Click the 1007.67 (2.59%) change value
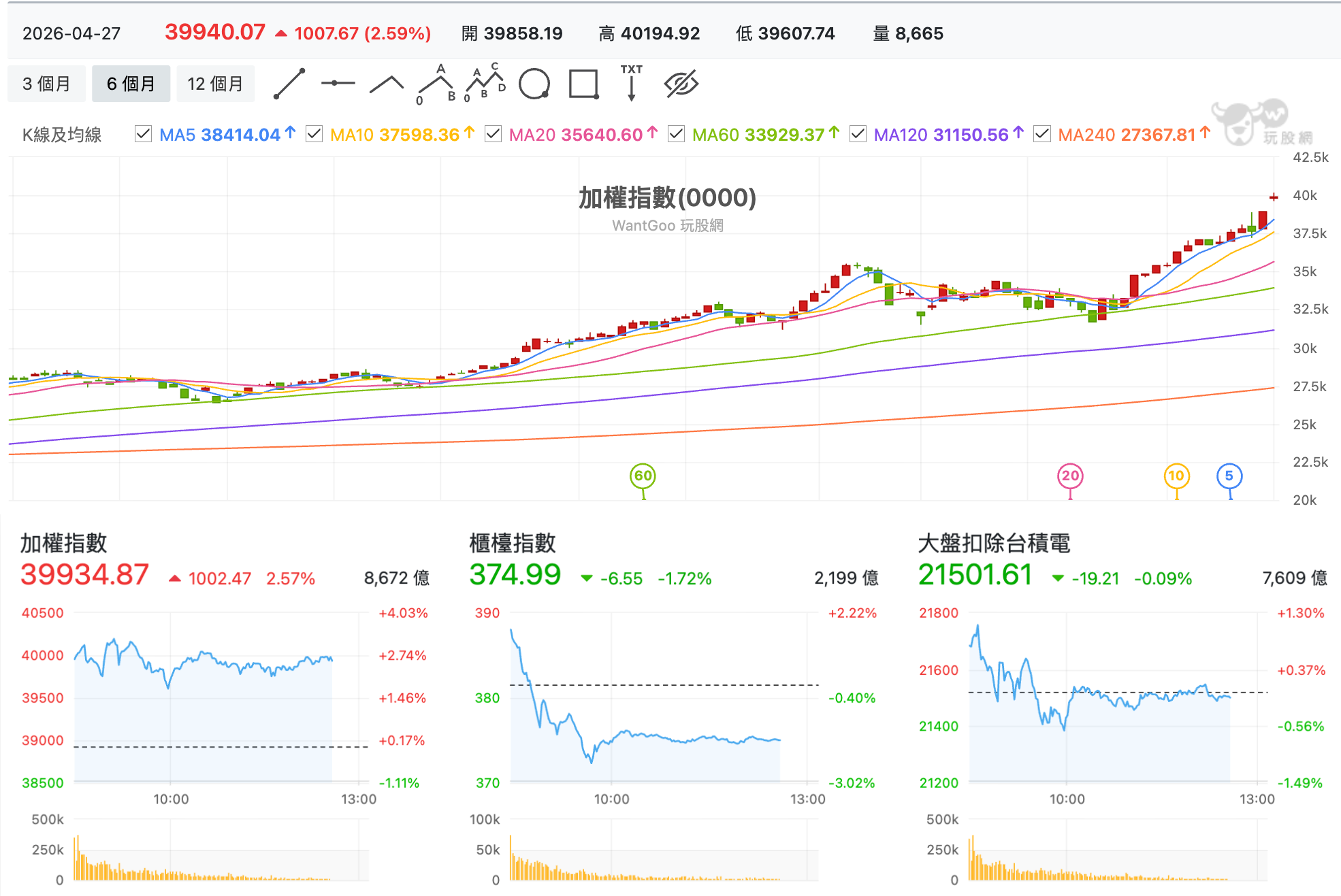The height and width of the screenshot is (896, 1341). click(x=362, y=33)
